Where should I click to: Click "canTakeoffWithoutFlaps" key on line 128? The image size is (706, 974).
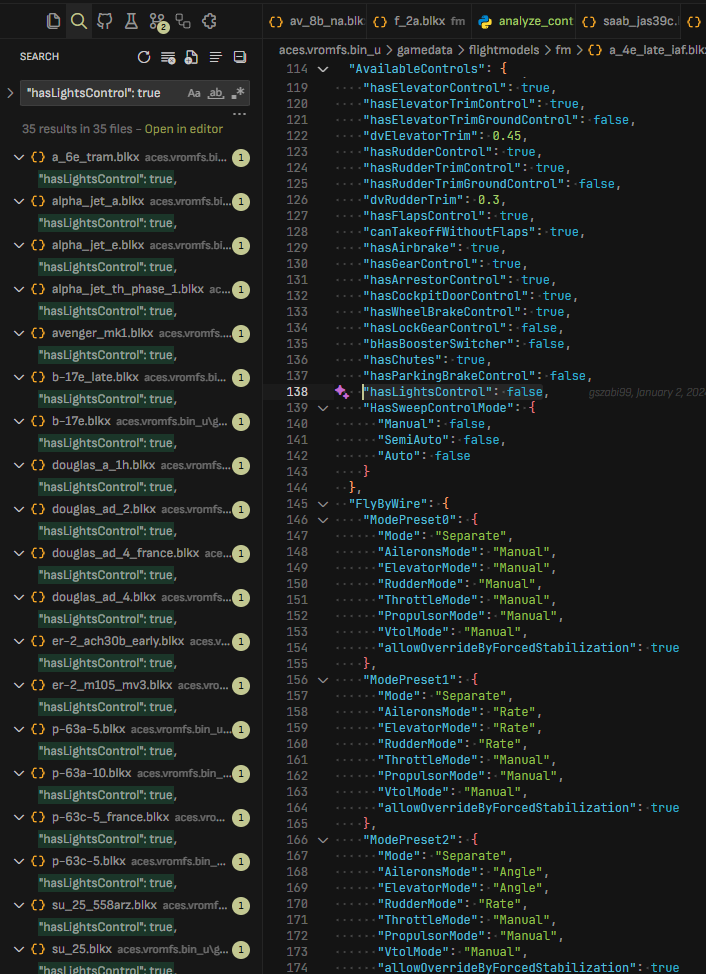450,232
